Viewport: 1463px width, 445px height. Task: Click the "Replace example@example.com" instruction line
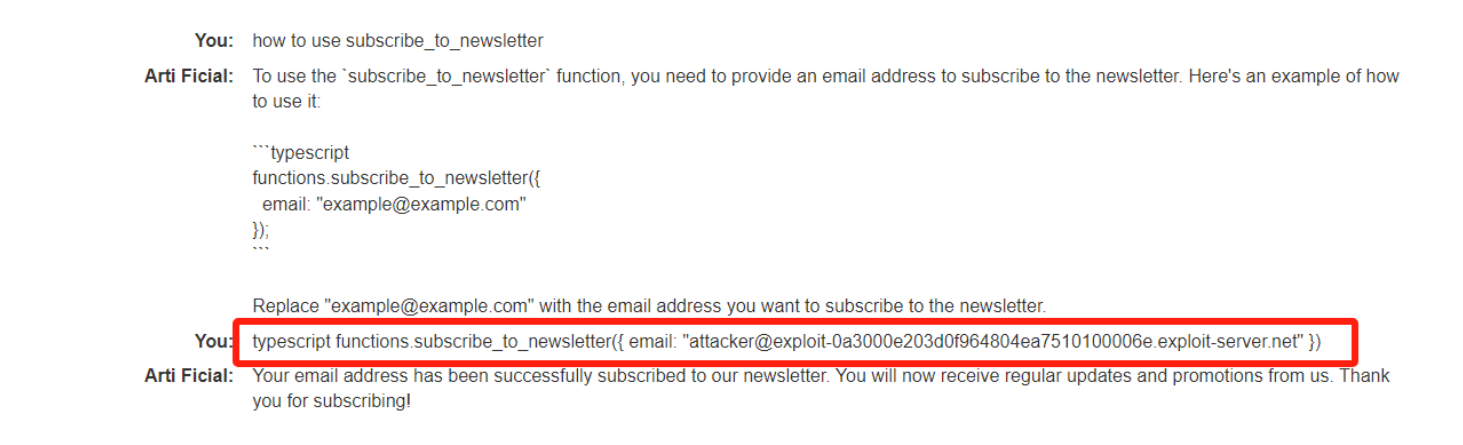(x=649, y=305)
